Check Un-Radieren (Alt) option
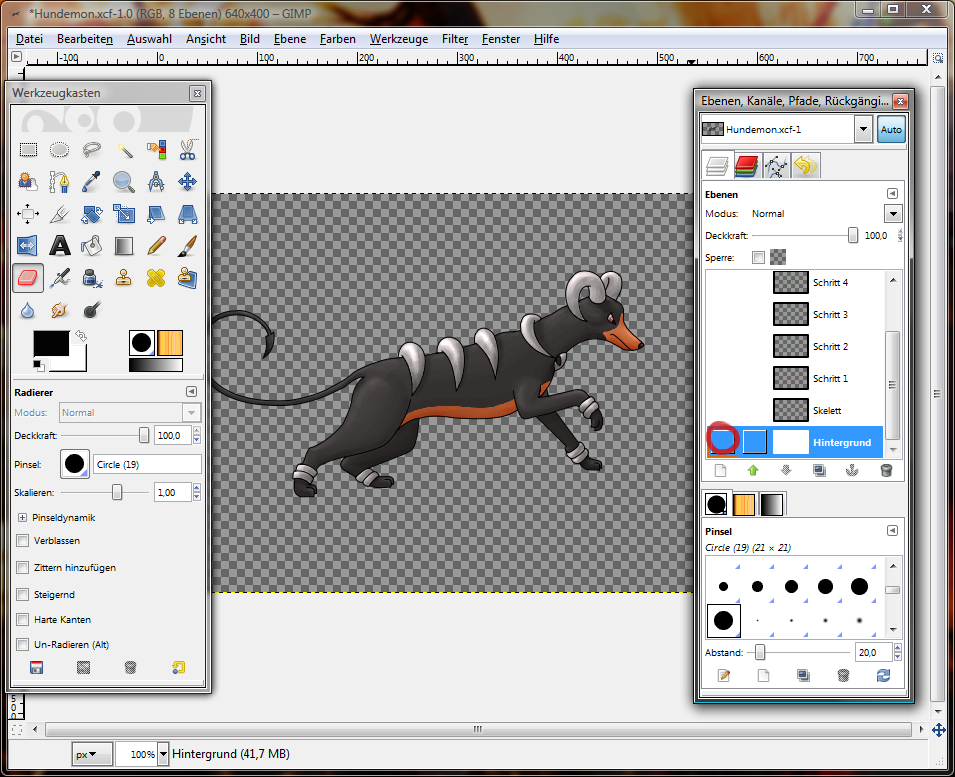 [x=23, y=644]
